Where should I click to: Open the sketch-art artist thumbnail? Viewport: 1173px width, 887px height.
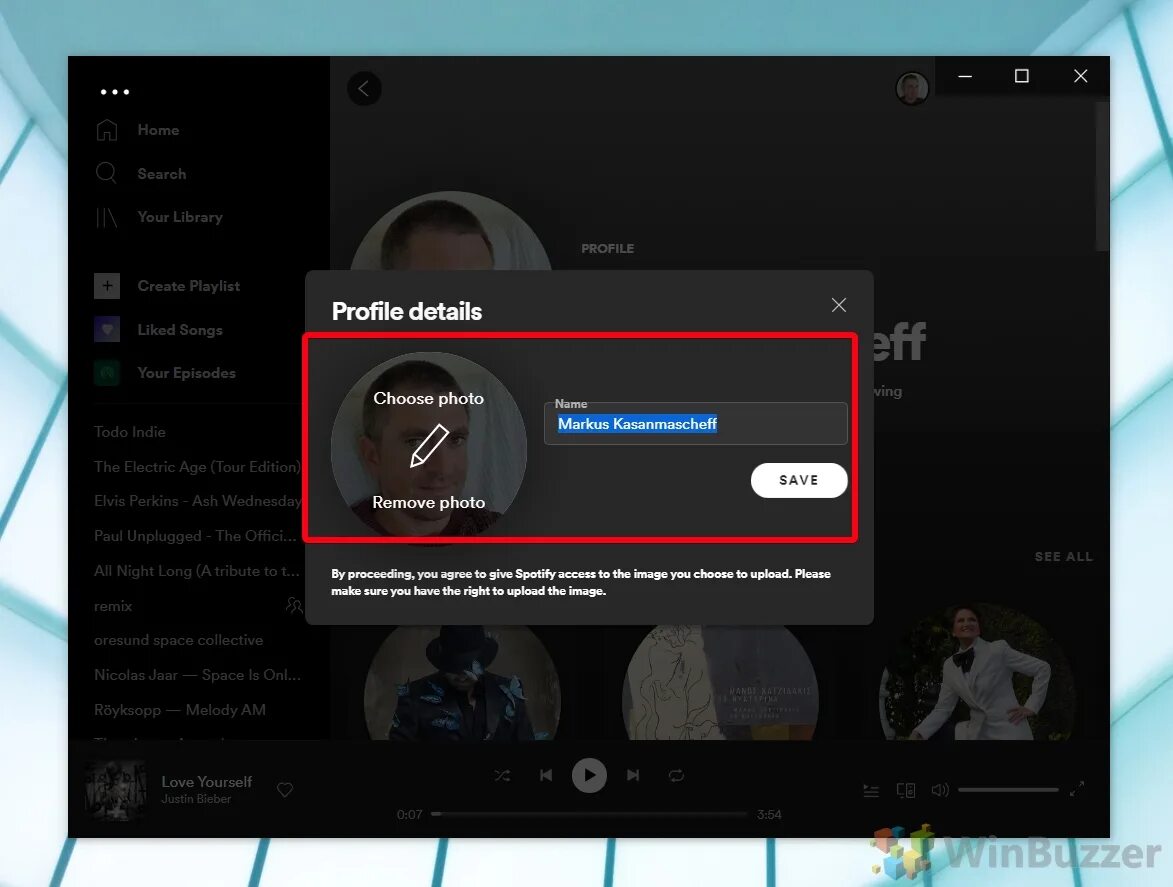[x=720, y=684]
